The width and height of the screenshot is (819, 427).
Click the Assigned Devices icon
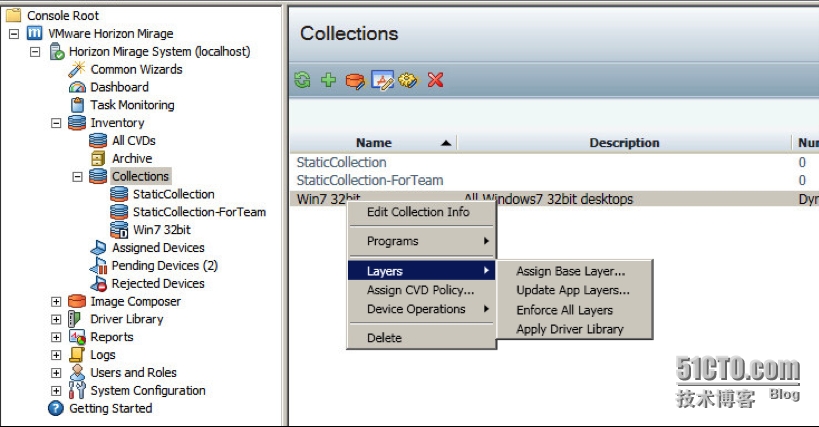tap(98, 247)
